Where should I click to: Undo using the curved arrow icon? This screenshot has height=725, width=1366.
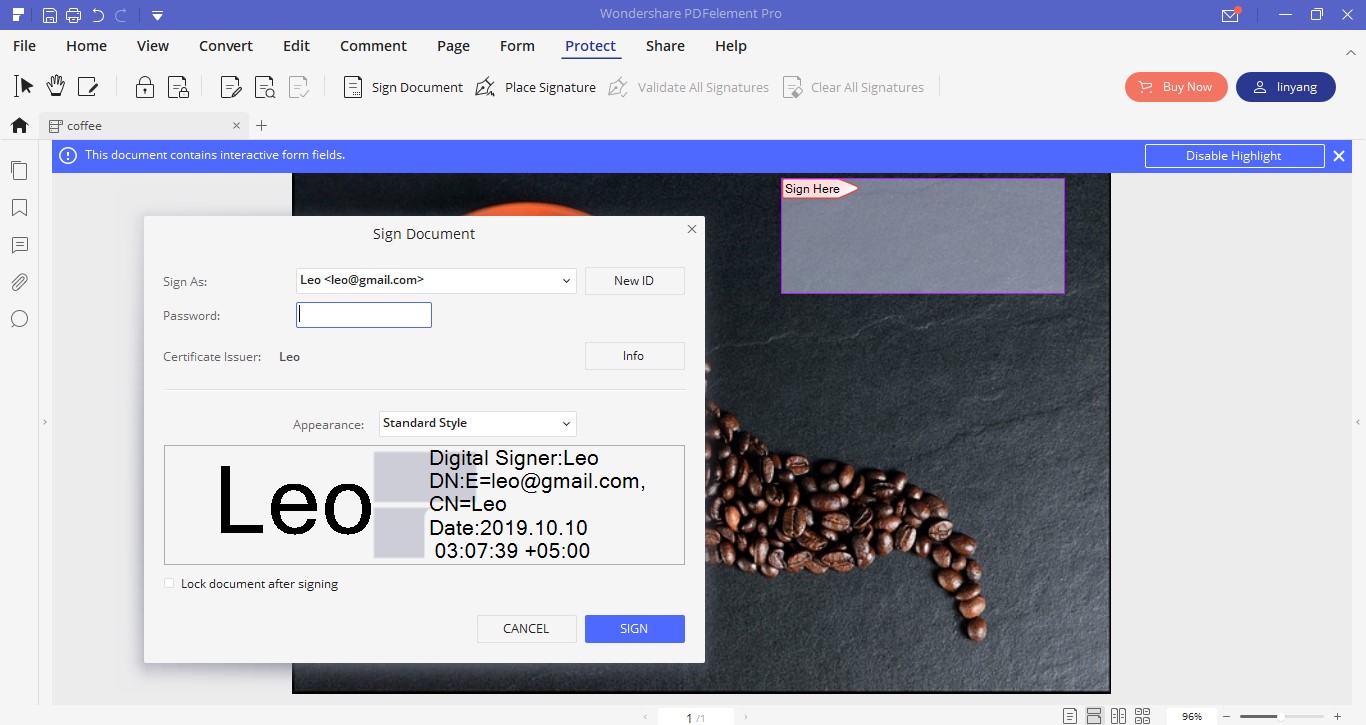pos(97,15)
